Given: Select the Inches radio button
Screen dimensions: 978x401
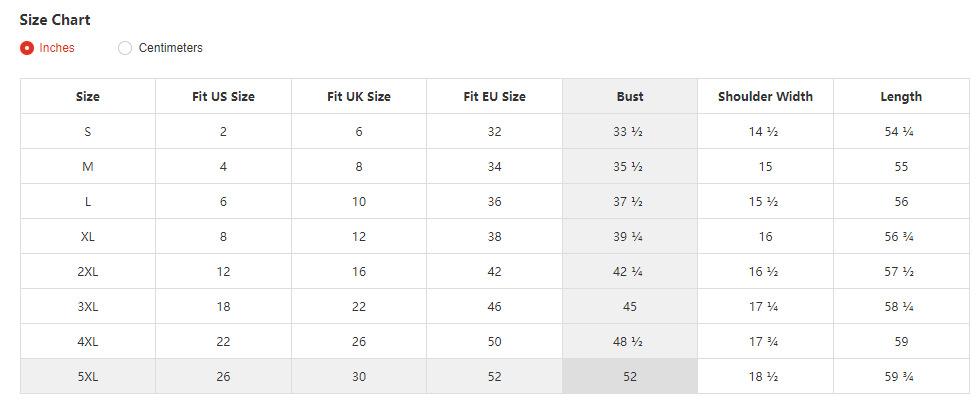Looking at the screenshot, I should click(27, 48).
